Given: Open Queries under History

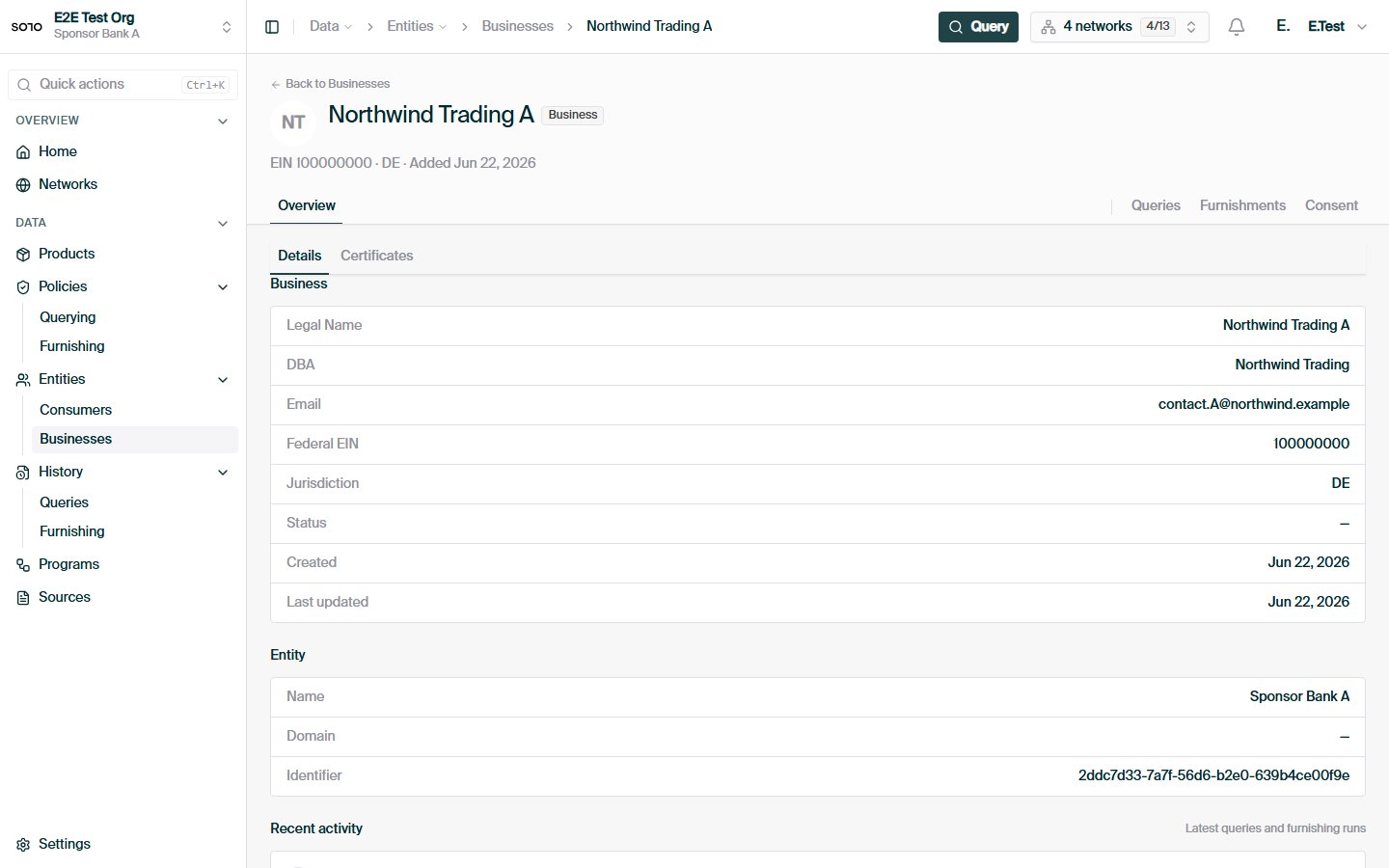Looking at the screenshot, I should tap(64, 502).
